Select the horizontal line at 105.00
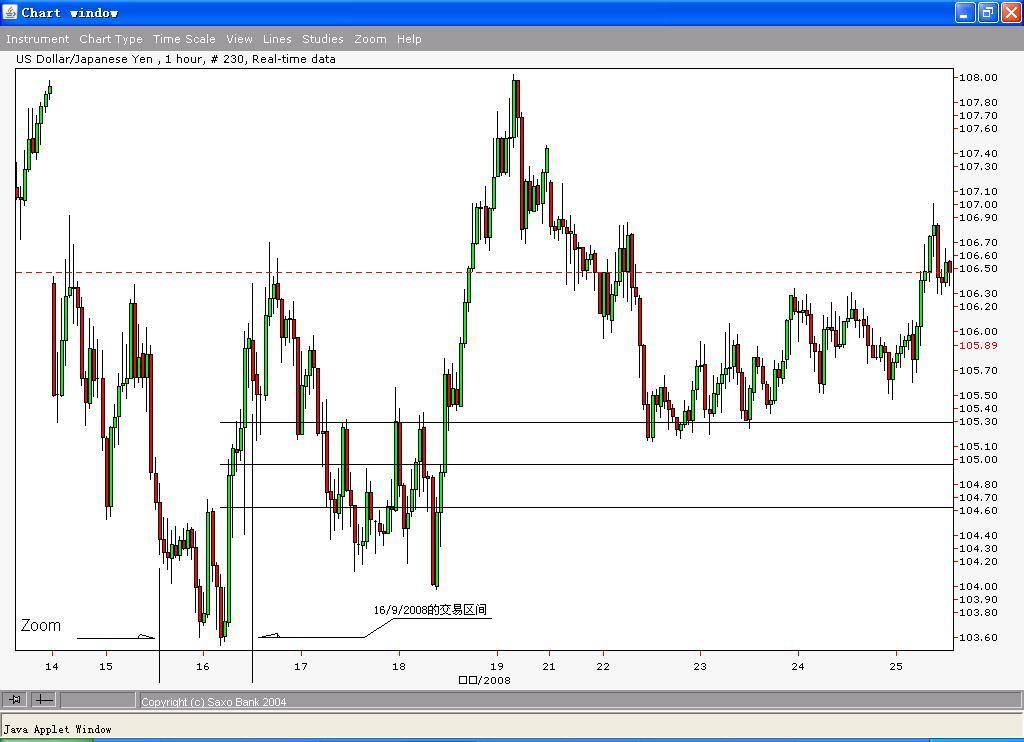The image size is (1024, 742). tap(586, 464)
